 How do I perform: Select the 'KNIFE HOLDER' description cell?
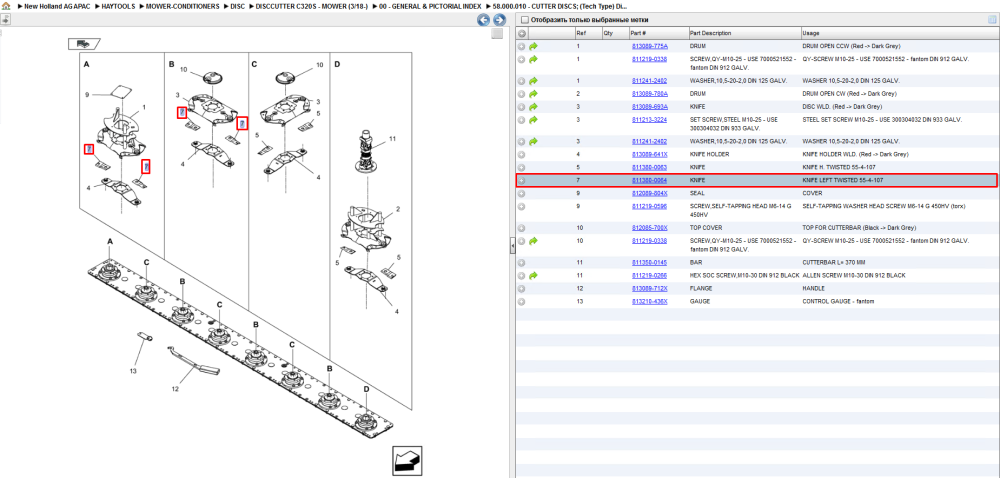pos(709,154)
